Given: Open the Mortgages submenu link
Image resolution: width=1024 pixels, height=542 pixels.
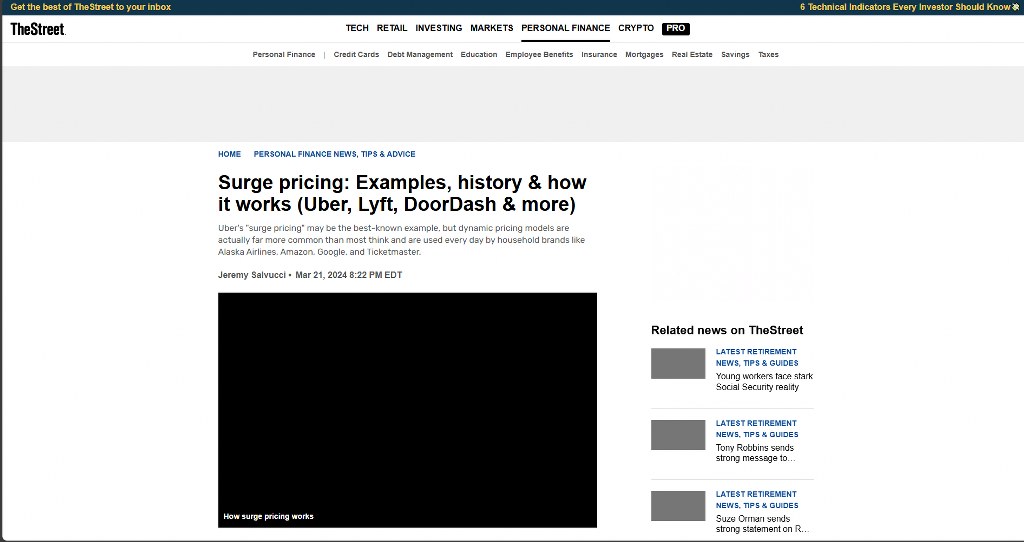Looking at the screenshot, I should (645, 55).
